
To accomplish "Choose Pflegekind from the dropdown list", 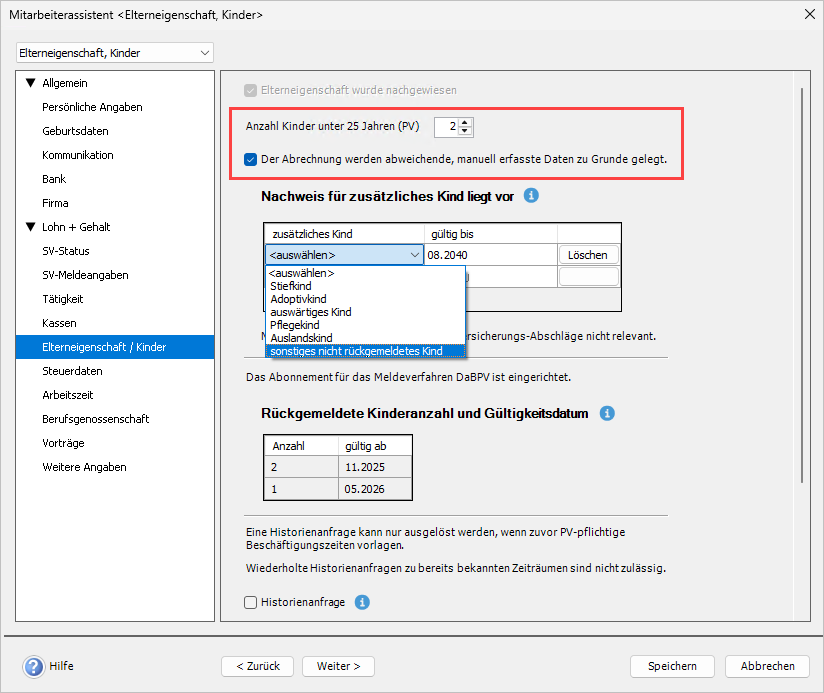I will coord(295,325).
